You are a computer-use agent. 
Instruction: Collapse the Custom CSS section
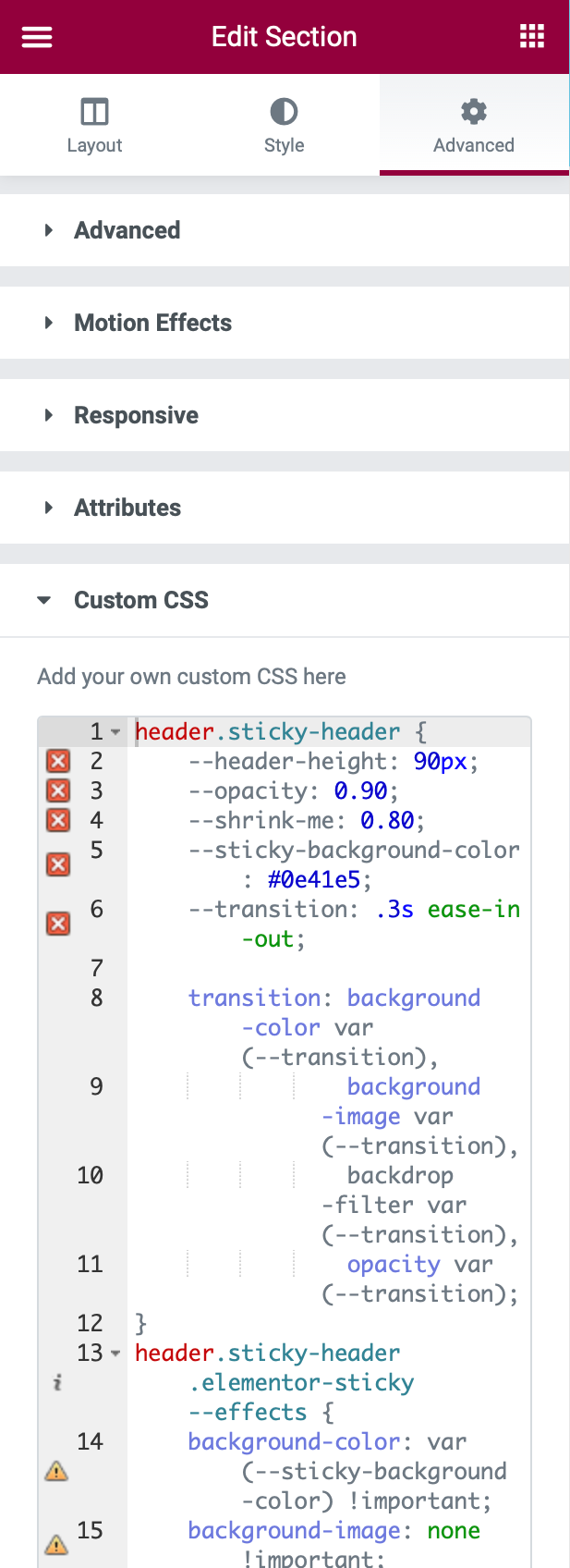pyautogui.click(x=140, y=600)
